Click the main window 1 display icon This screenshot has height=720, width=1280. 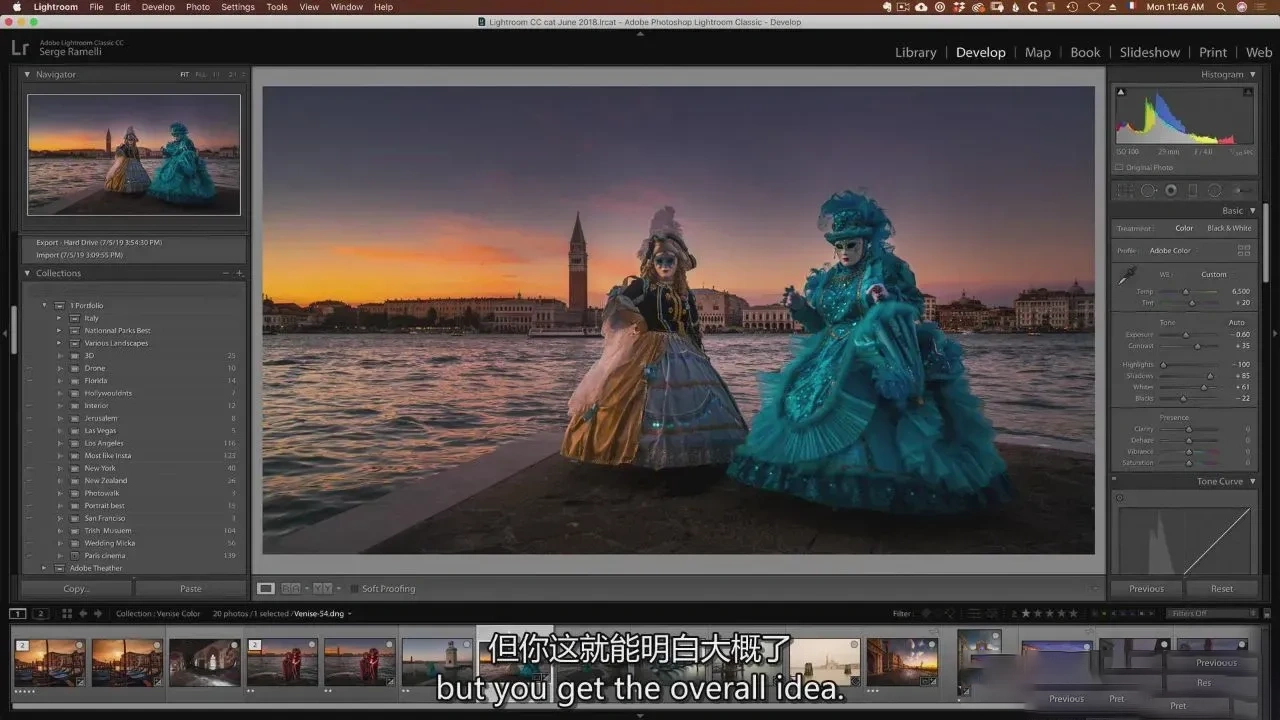[x=18, y=613]
